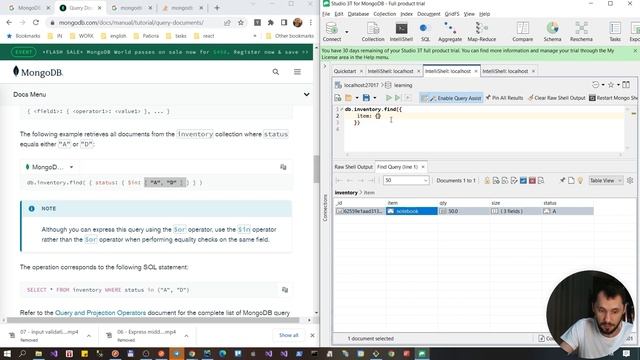
Task: Search the MongoDB docs with magnifier icon
Action: coord(276,72)
